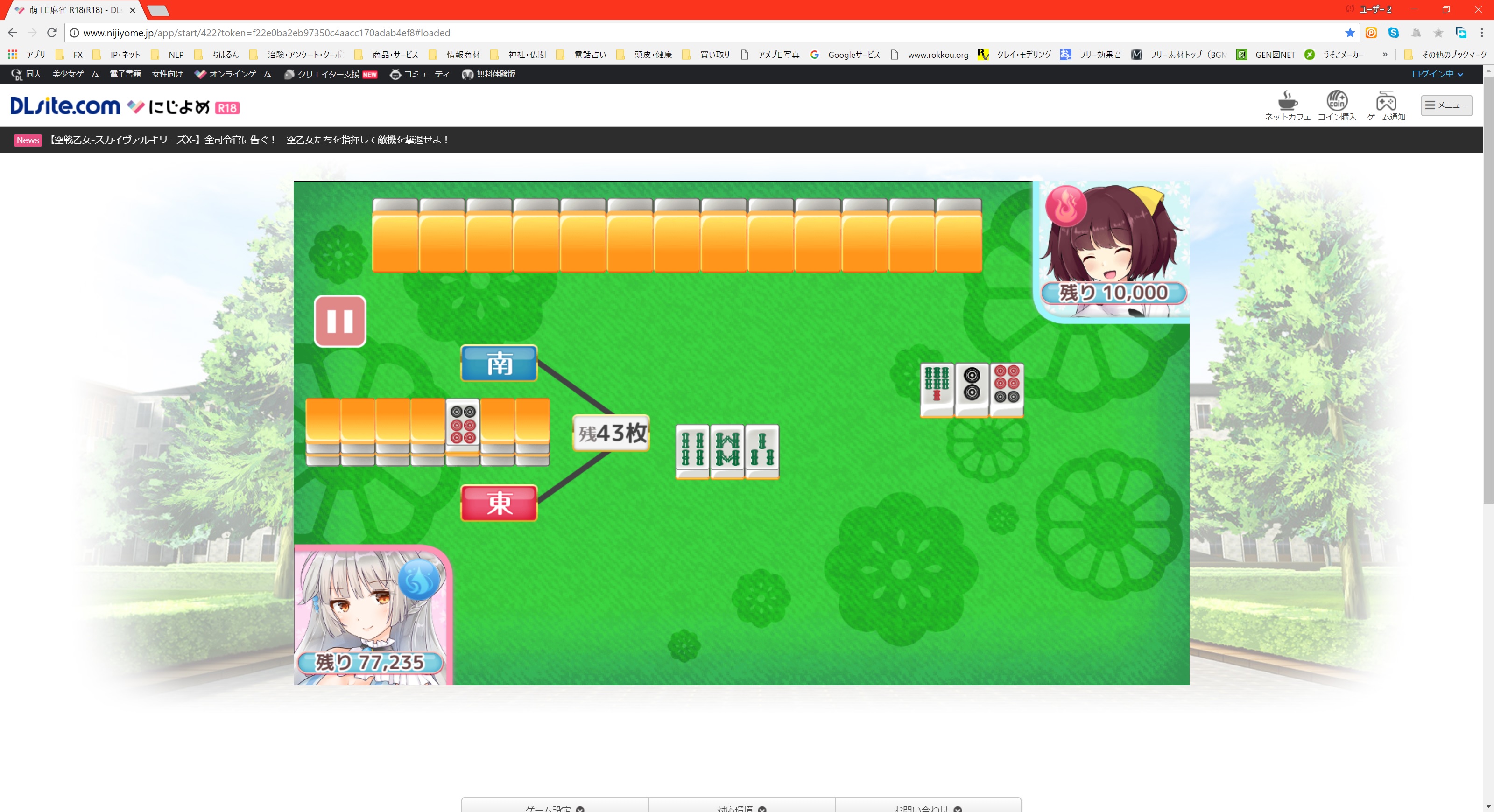Click the コイン購入 coin icon
1494x812 pixels.
pos(1337,101)
